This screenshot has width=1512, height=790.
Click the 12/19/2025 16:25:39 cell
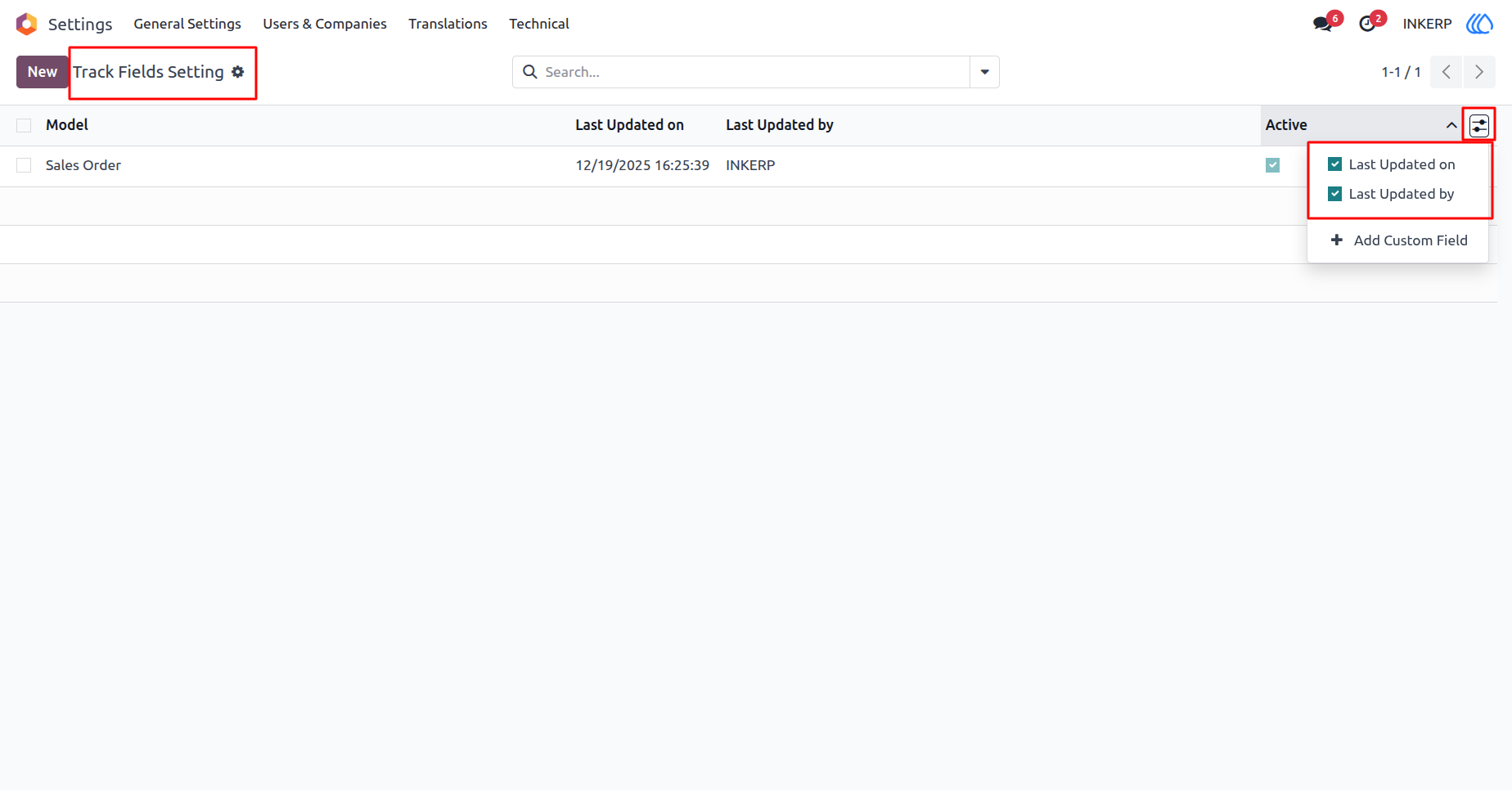tap(642, 165)
